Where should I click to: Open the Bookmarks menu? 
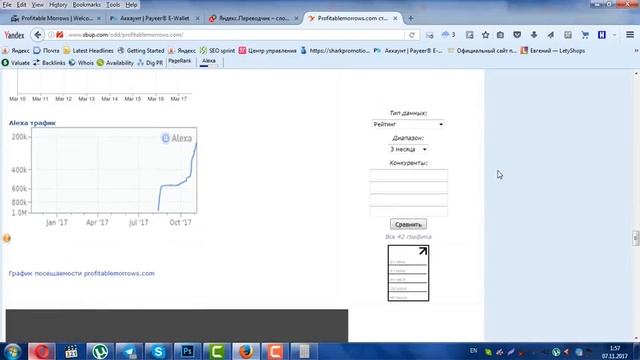(87, 5)
